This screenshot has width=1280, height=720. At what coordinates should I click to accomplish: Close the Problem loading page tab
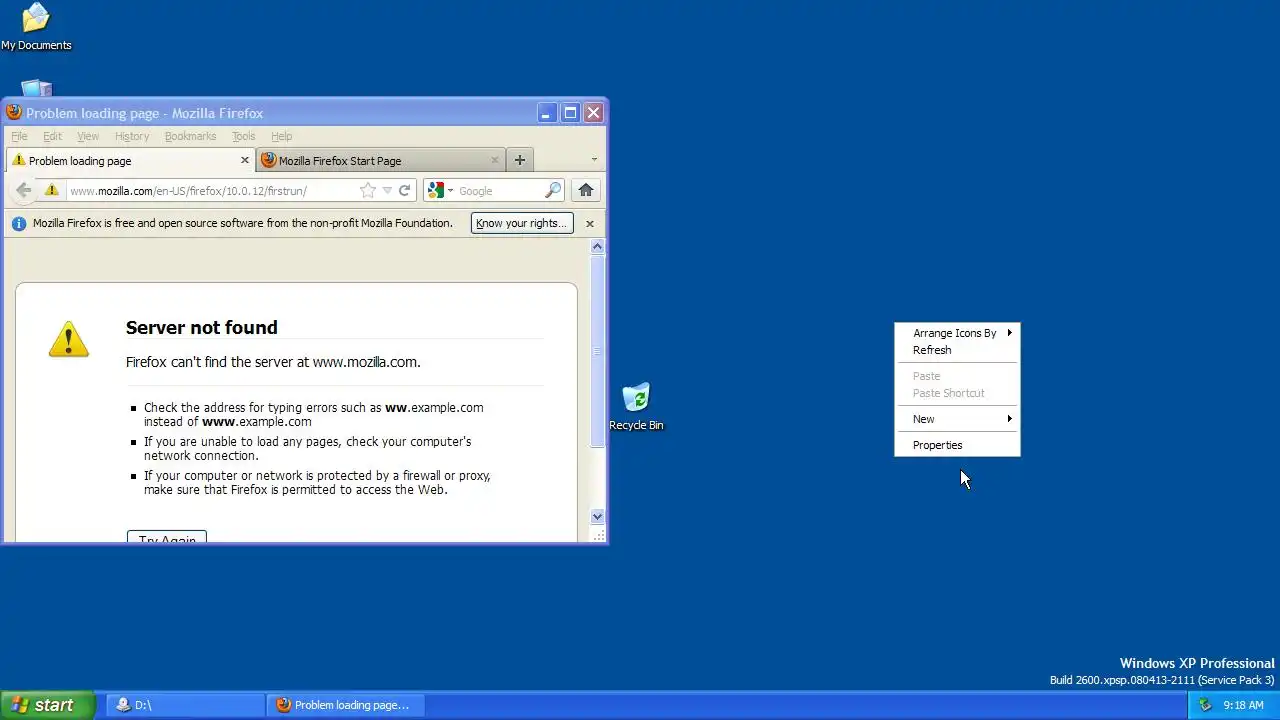click(x=244, y=160)
